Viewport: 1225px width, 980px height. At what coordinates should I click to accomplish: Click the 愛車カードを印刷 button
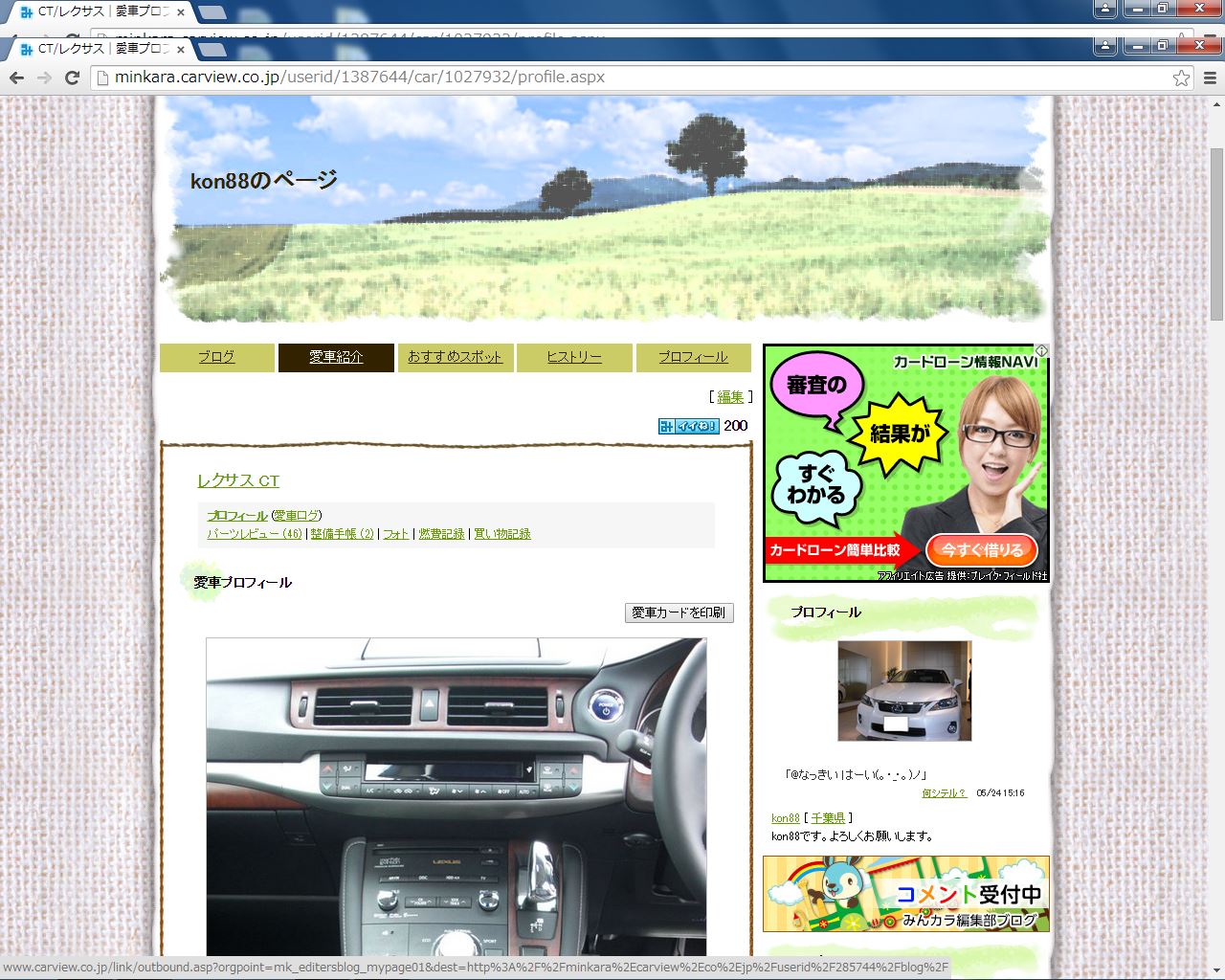(x=679, y=612)
